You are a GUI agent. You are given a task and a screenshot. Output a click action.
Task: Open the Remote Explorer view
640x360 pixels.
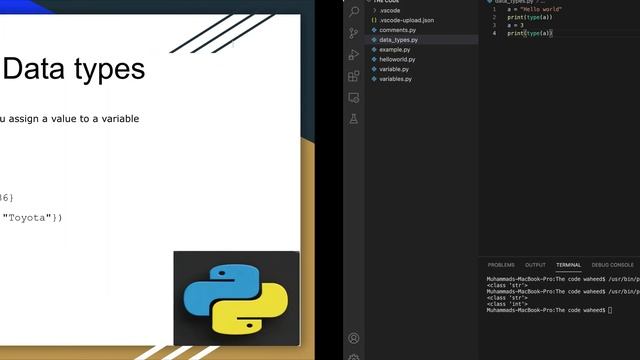[x=354, y=98]
